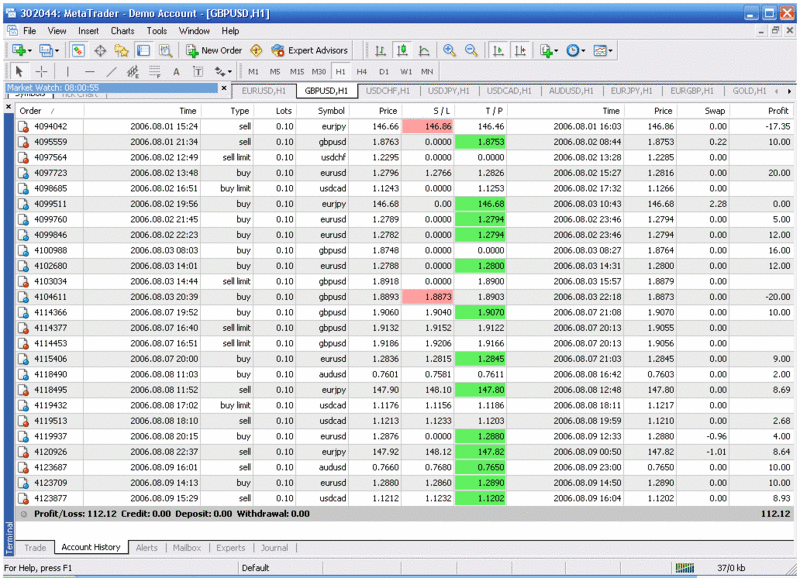
Task: Select order row 4104611
Action: (405, 297)
